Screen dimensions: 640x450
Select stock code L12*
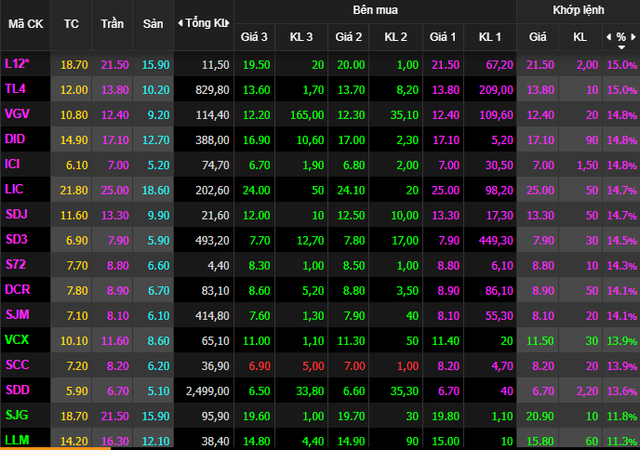[x=17, y=64]
